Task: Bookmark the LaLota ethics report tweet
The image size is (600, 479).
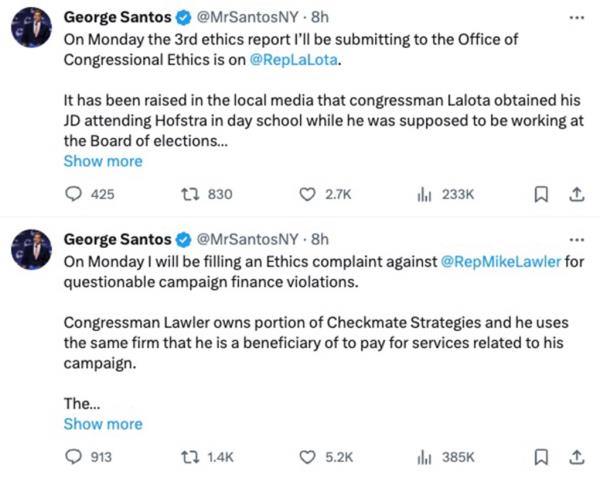Action: 541,195
